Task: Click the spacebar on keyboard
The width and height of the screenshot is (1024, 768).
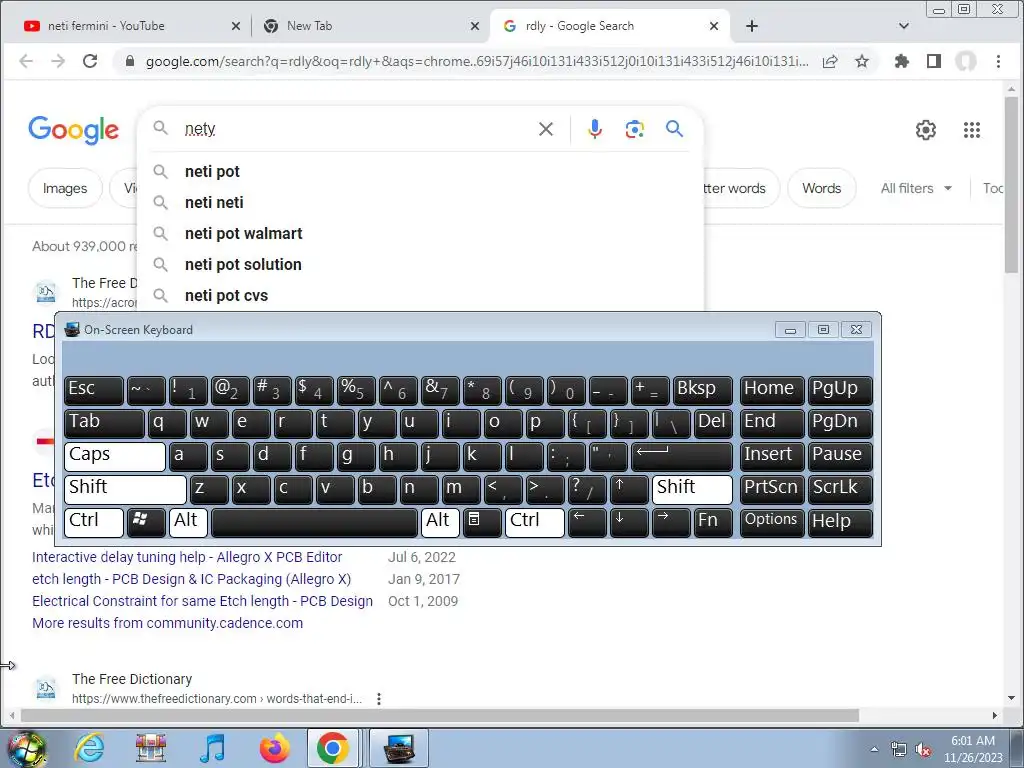Action: 314,522
